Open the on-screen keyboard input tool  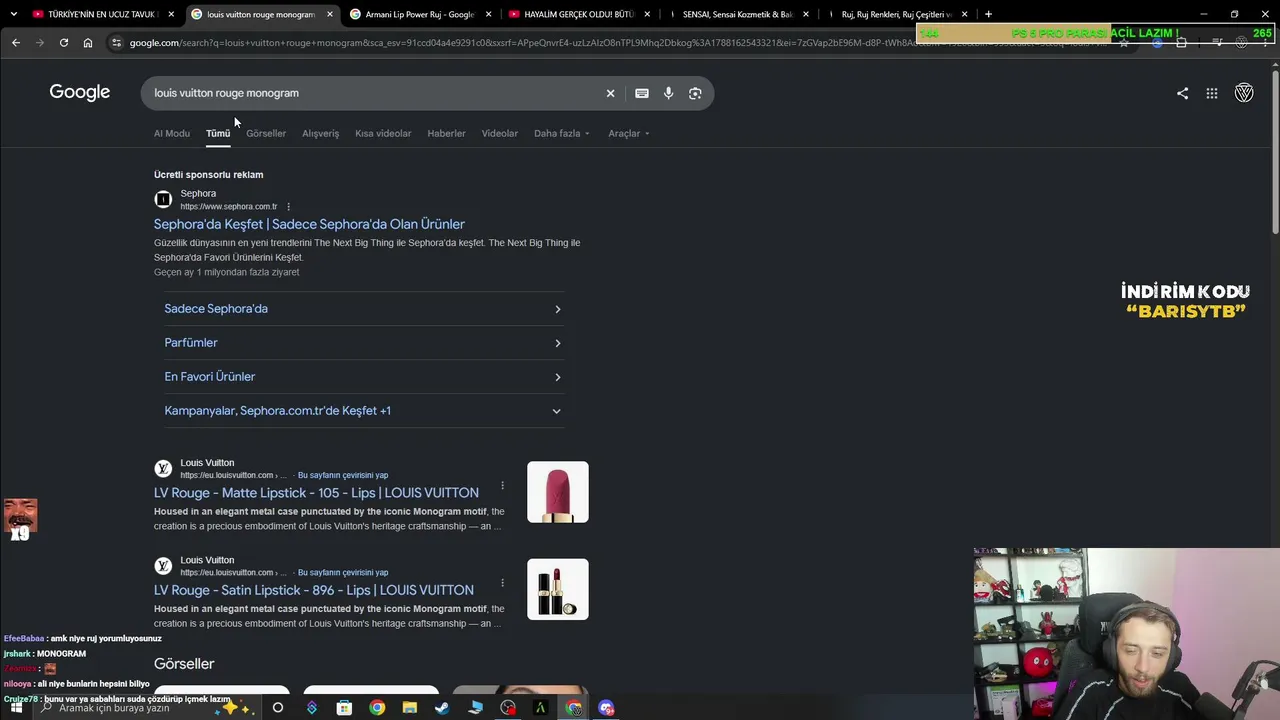pos(642,93)
